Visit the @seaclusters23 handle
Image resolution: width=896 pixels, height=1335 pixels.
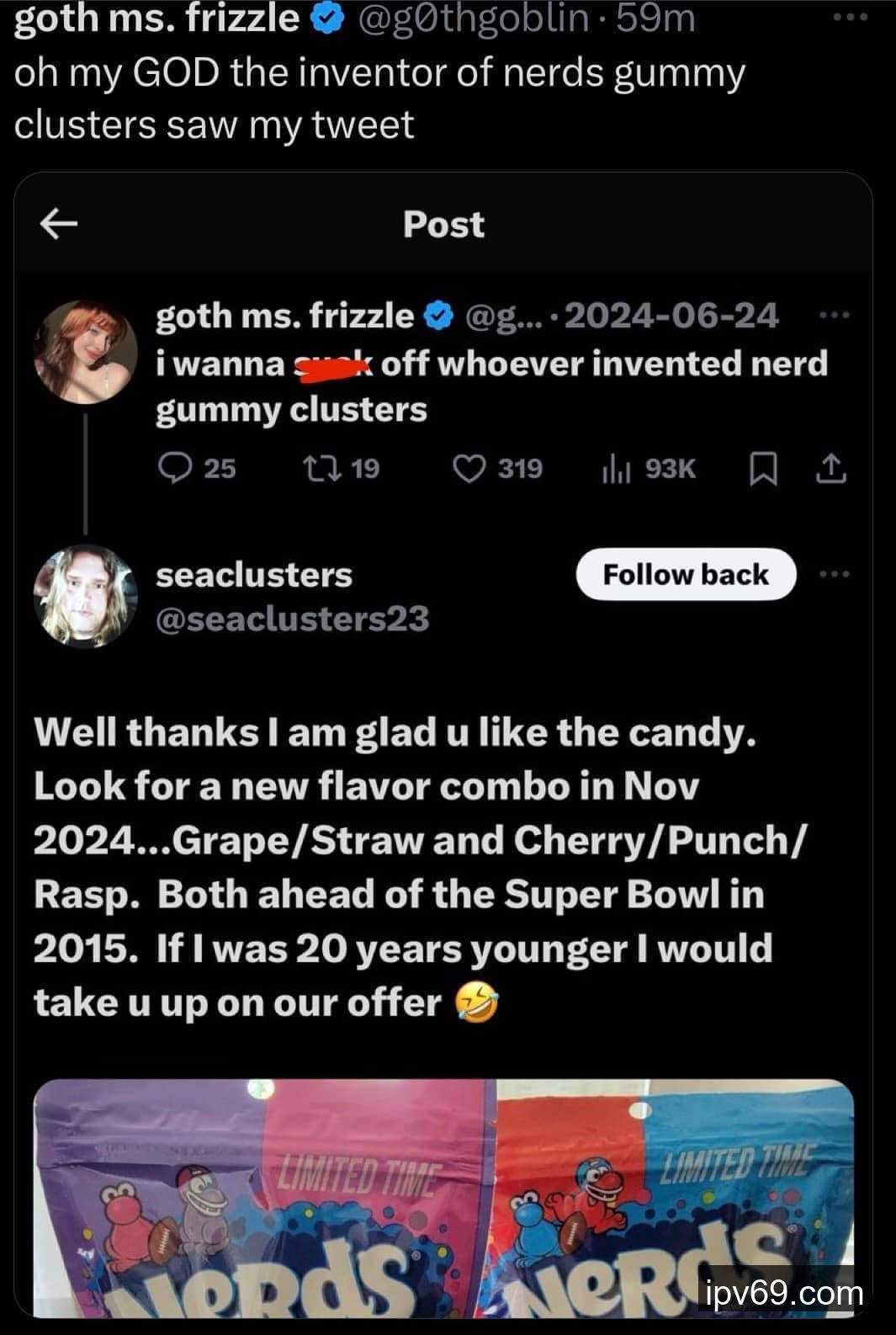tap(292, 619)
